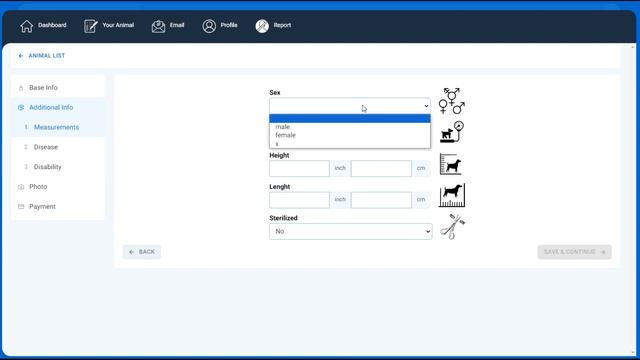The image size is (640, 360).
Task: Click the camera icon beside Photo
Action: click(x=21, y=187)
